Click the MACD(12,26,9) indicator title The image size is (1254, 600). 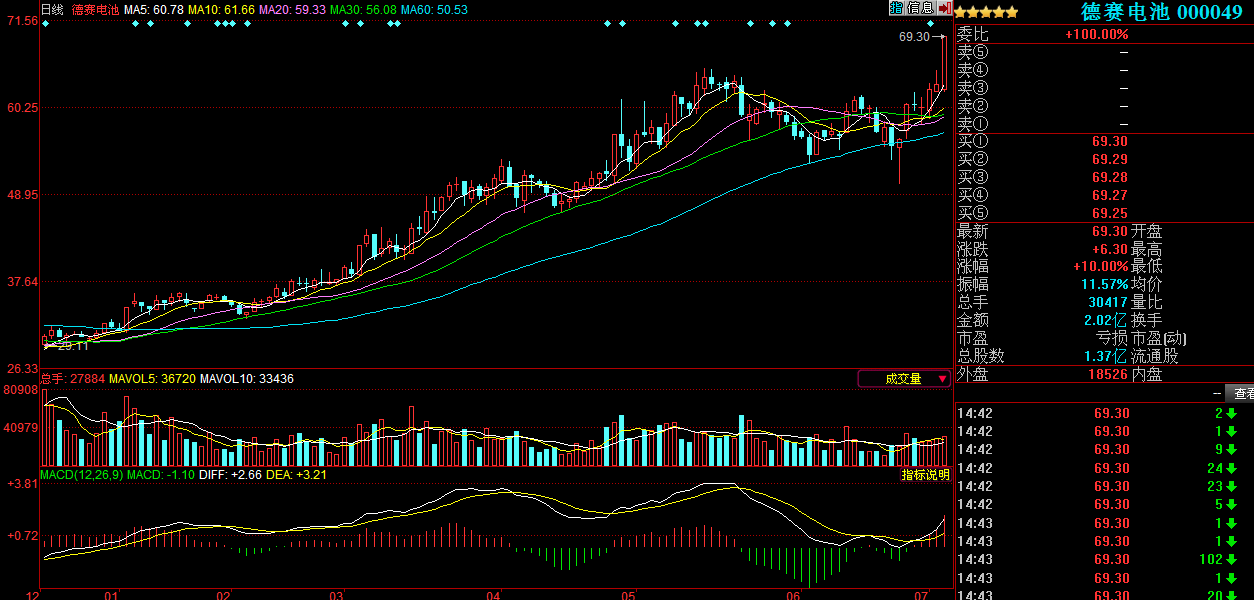(81, 475)
